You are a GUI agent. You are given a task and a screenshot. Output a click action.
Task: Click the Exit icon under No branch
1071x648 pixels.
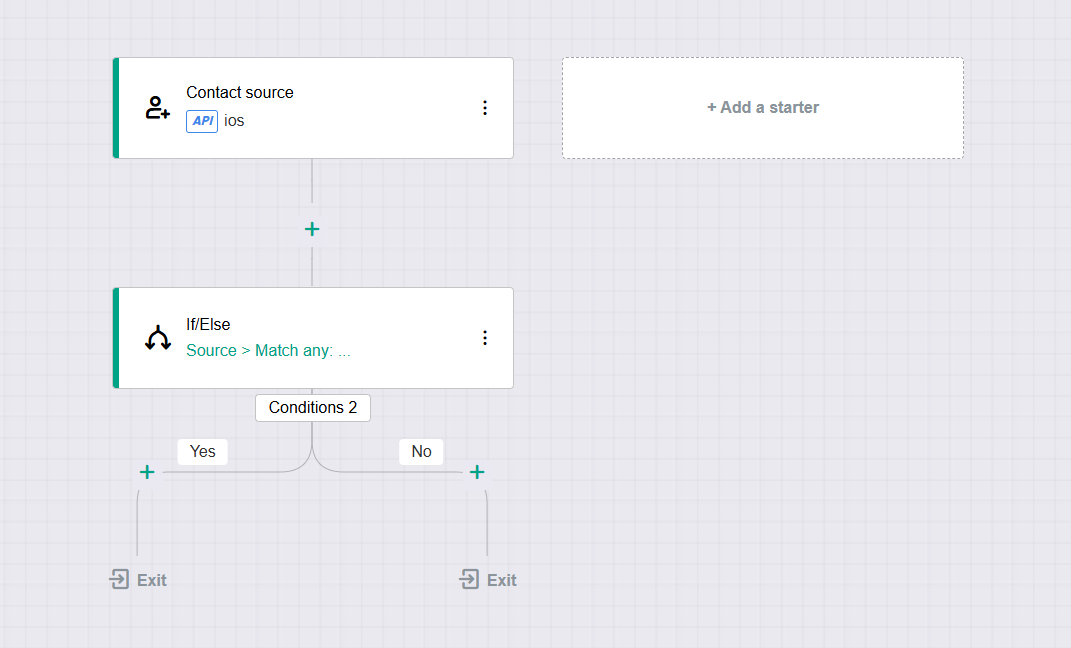(469, 579)
